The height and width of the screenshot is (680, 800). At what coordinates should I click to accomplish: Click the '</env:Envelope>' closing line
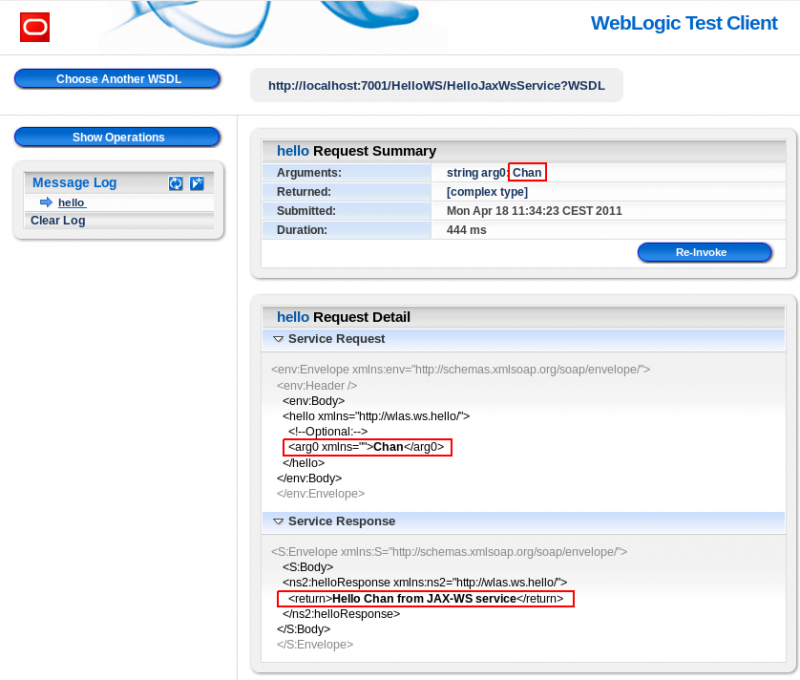tap(320, 493)
